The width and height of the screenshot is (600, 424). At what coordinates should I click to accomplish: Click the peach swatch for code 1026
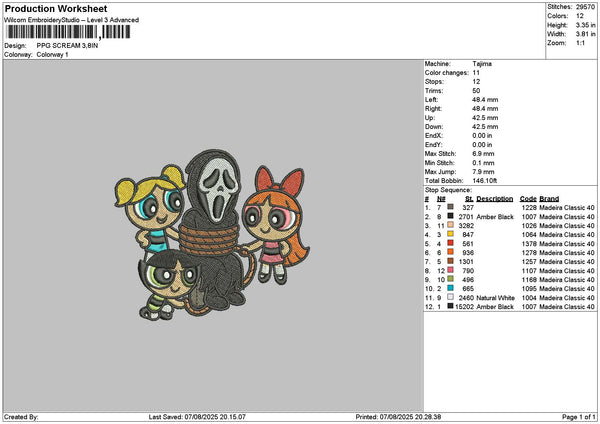pyautogui.click(x=450, y=225)
